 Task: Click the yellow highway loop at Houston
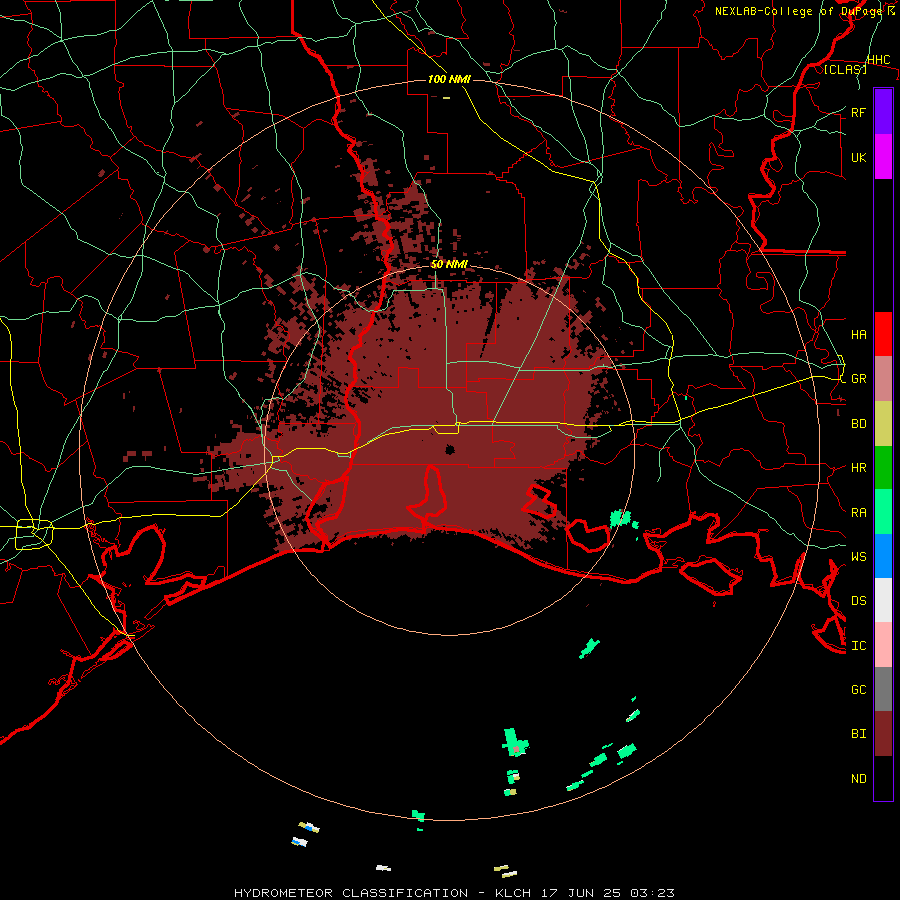34,533
